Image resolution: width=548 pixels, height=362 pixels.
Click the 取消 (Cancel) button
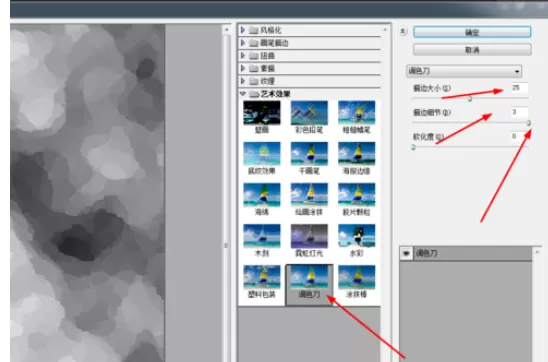[472, 50]
